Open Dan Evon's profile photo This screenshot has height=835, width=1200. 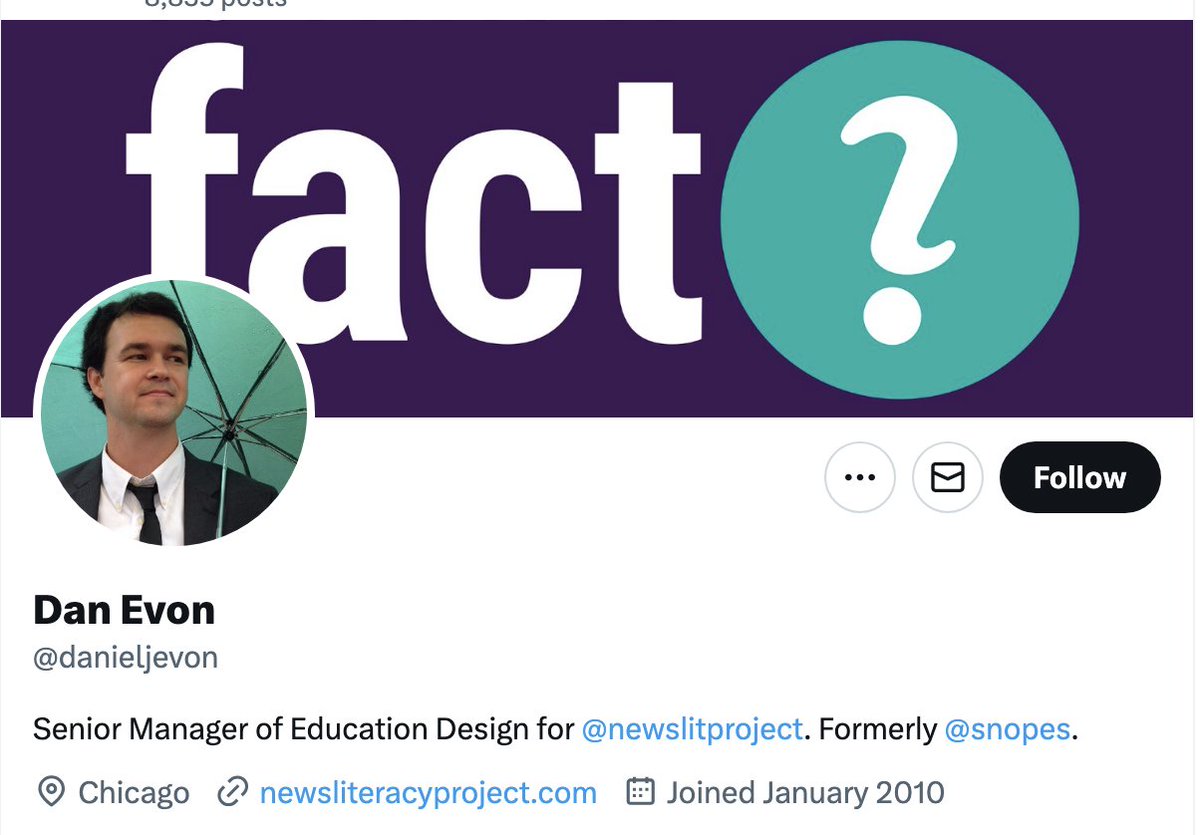coord(174,413)
